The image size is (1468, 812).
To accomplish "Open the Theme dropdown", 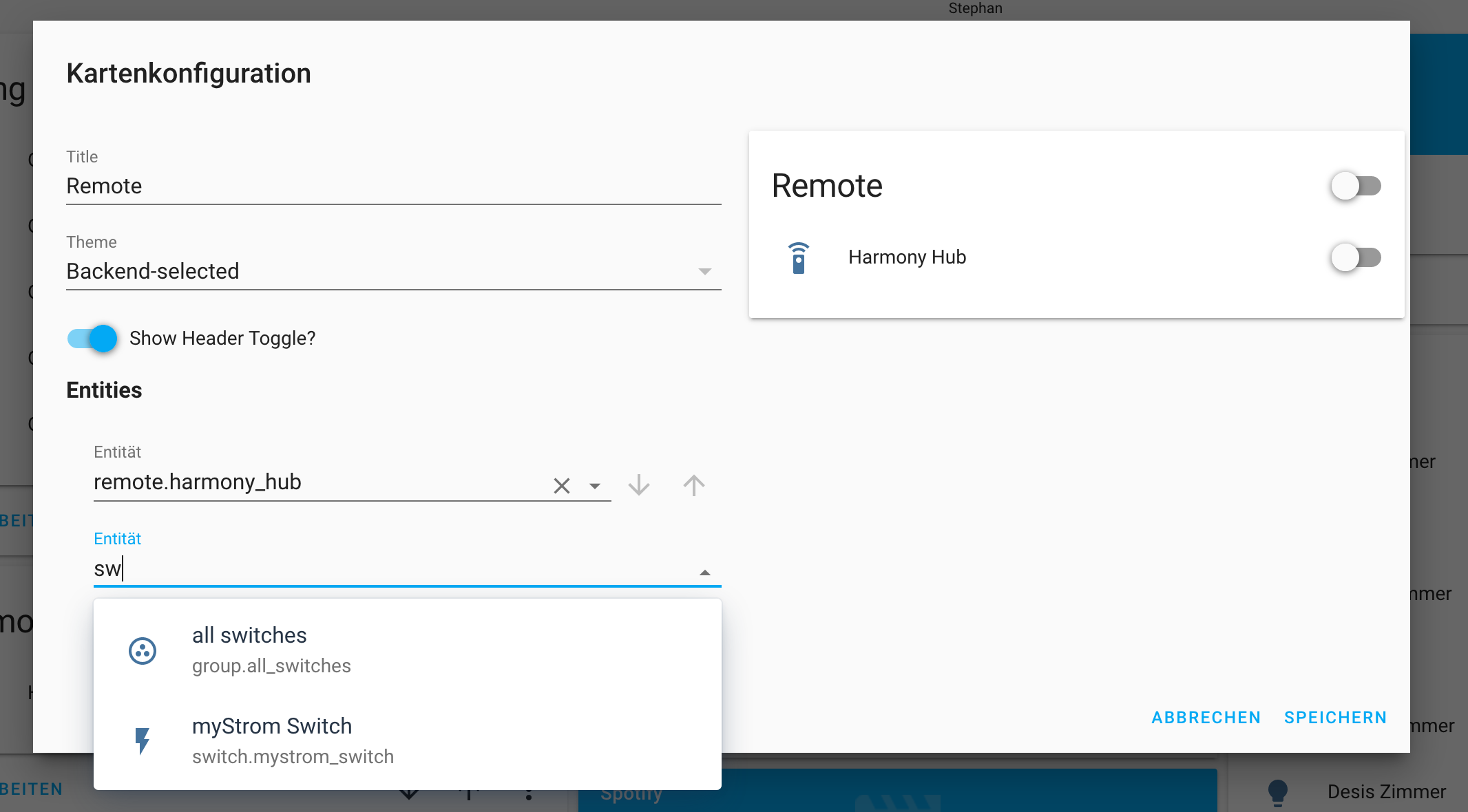I will [x=704, y=271].
